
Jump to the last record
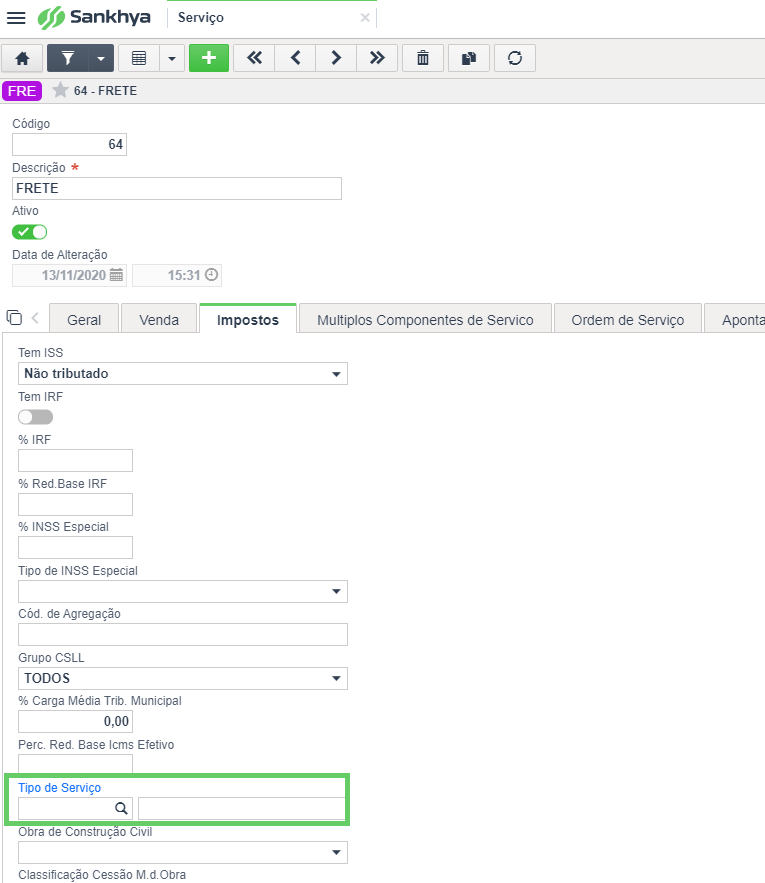pos(377,58)
